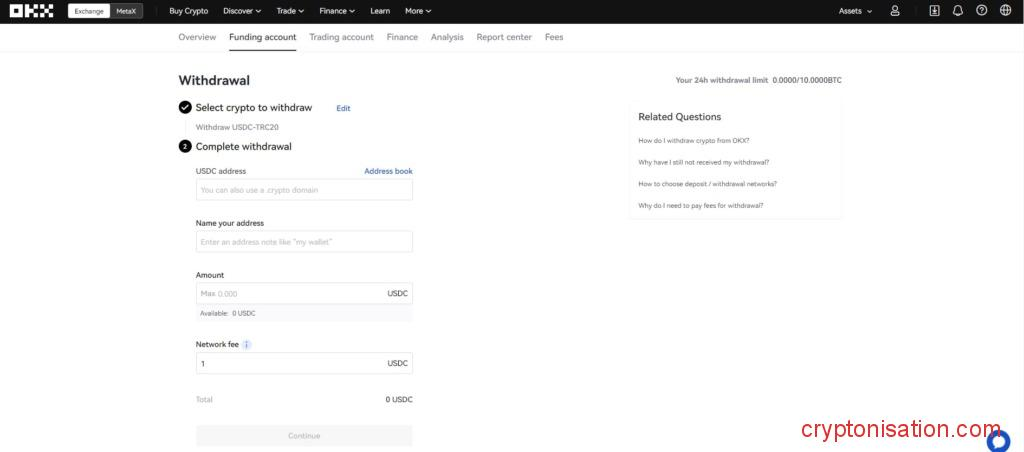Click the OKX logo

click(x=32, y=11)
